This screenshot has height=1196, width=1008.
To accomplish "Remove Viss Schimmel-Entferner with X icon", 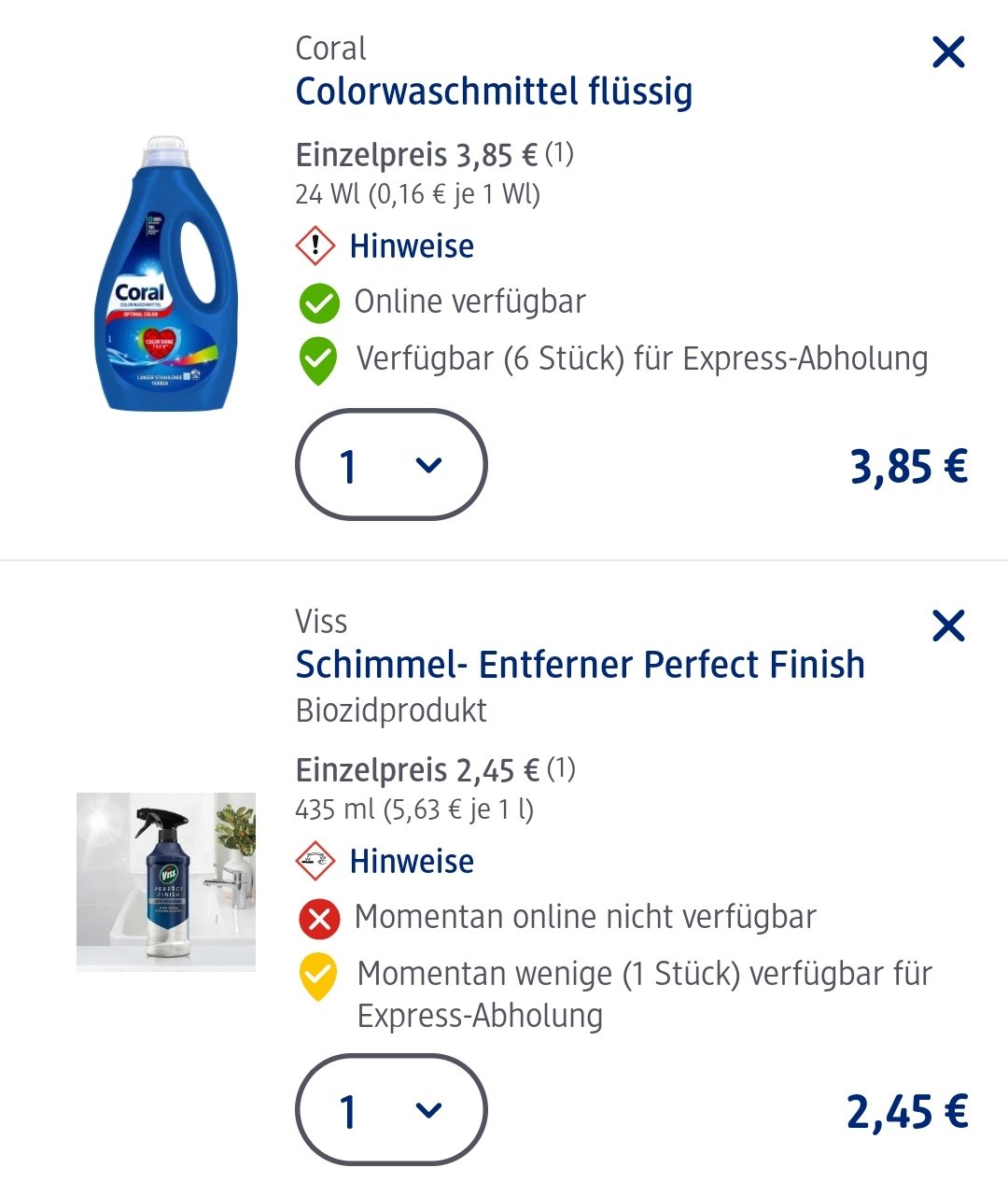I will coord(948,626).
